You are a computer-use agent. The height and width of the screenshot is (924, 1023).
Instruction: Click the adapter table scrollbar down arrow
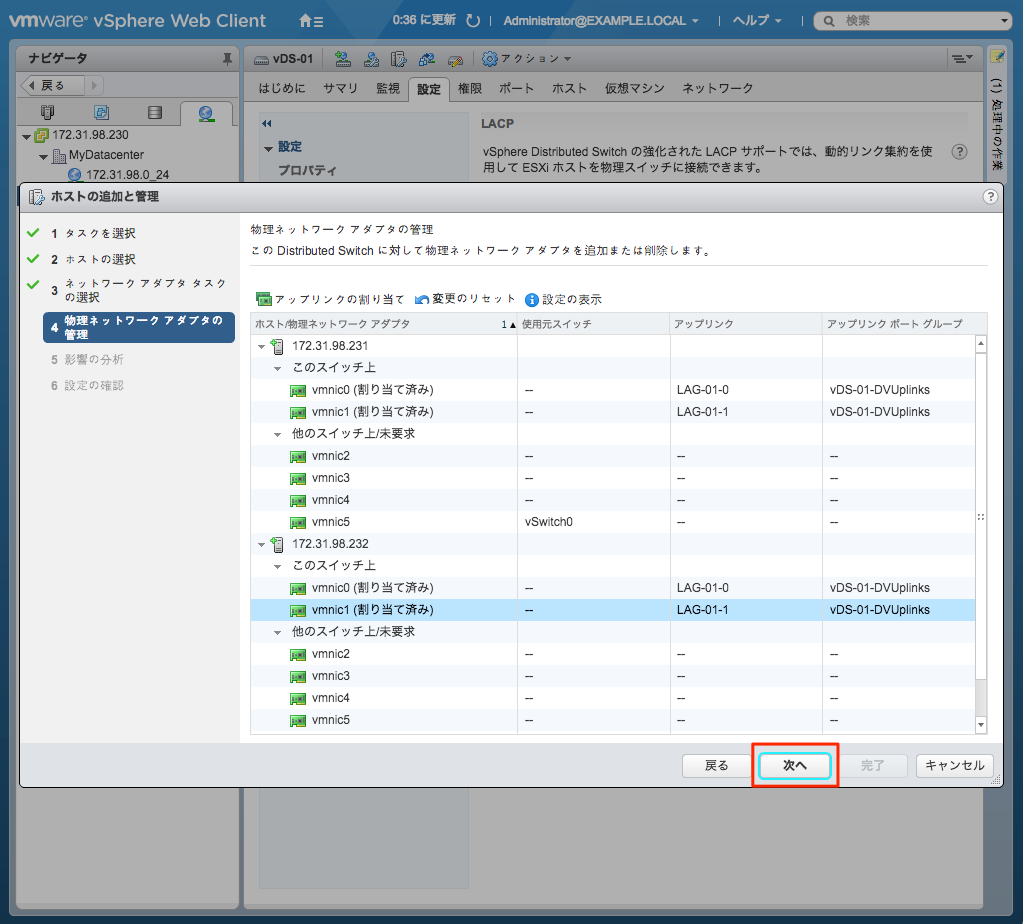(x=981, y=725)
